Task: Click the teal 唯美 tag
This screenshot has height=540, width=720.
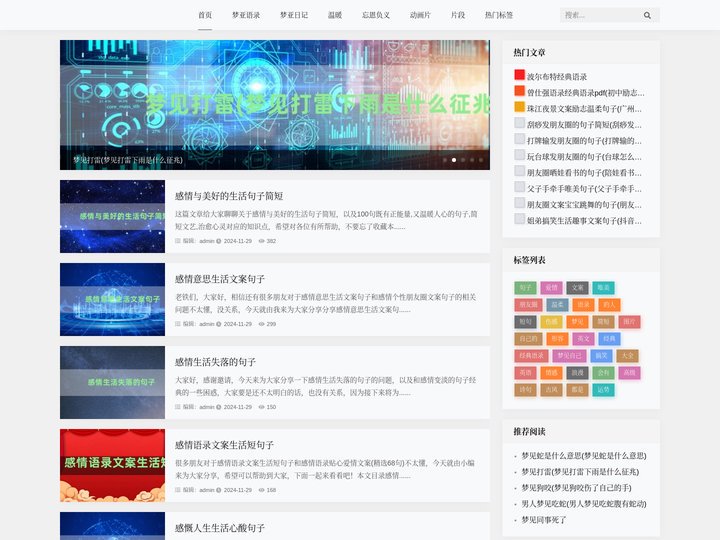Action: [x=603, y=288]
